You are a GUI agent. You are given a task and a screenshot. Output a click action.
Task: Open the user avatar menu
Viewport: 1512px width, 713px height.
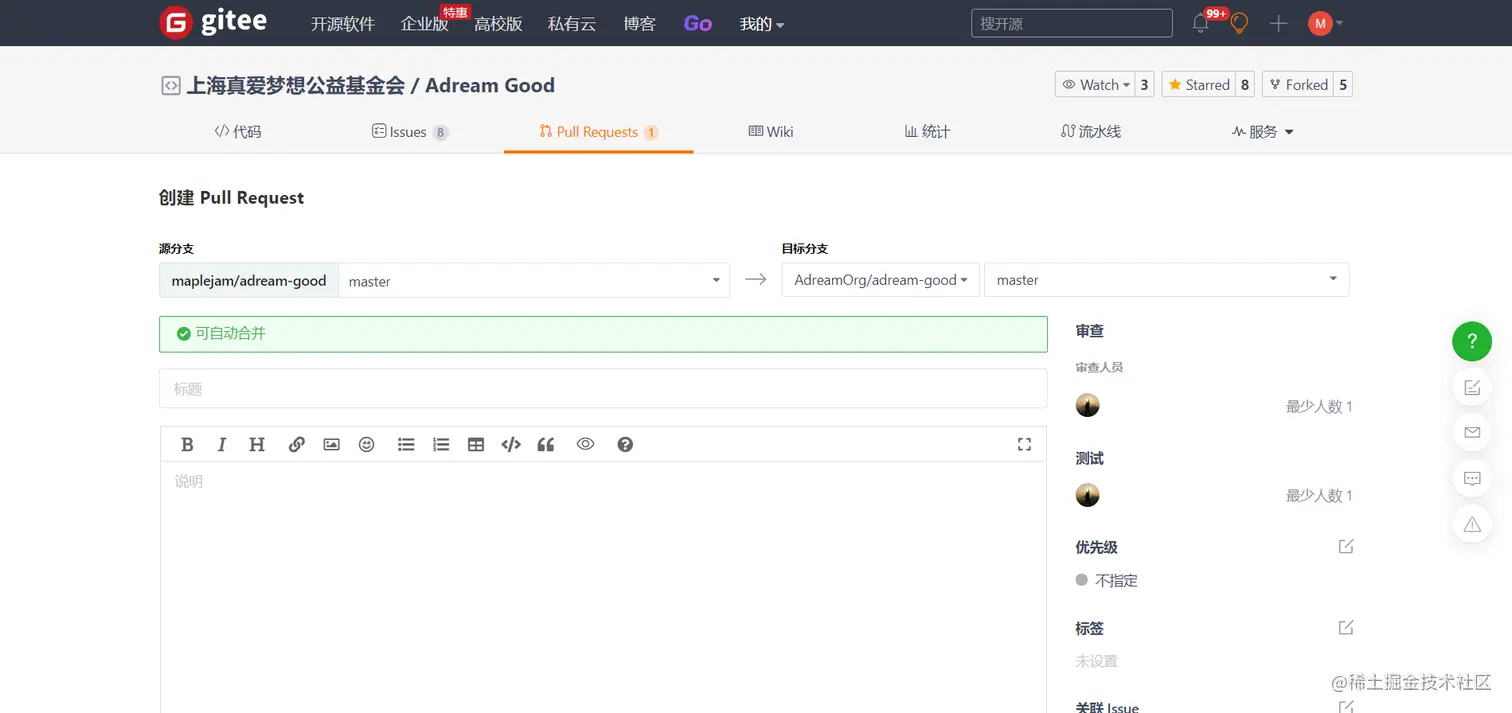tap(1325, 23)
